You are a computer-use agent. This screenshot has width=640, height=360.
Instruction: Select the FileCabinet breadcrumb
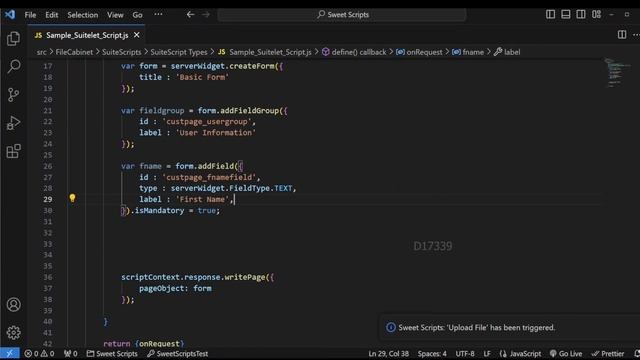tap(74, 52)
